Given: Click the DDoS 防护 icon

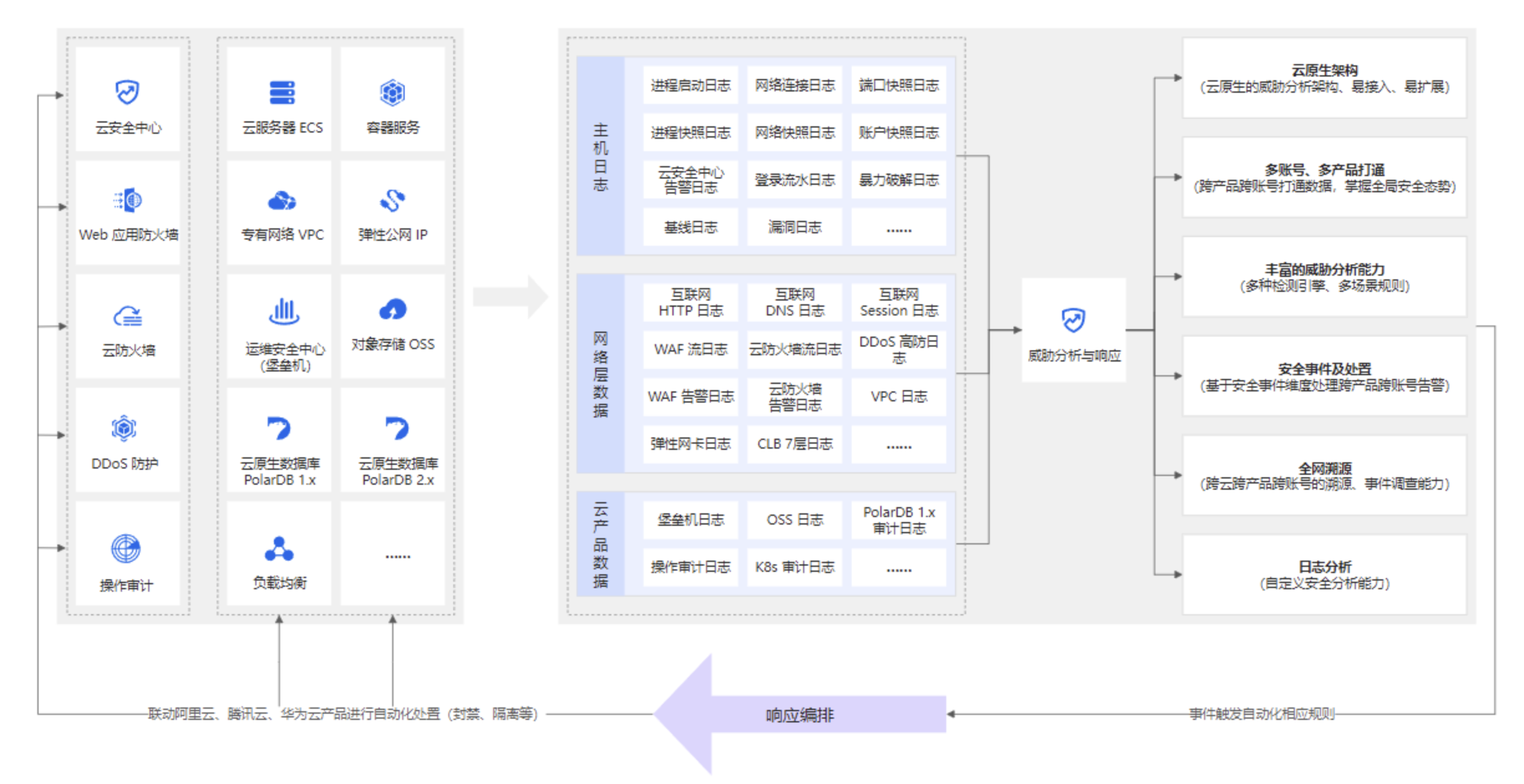Looking at the screenshot, I should (x=124, y=429).
